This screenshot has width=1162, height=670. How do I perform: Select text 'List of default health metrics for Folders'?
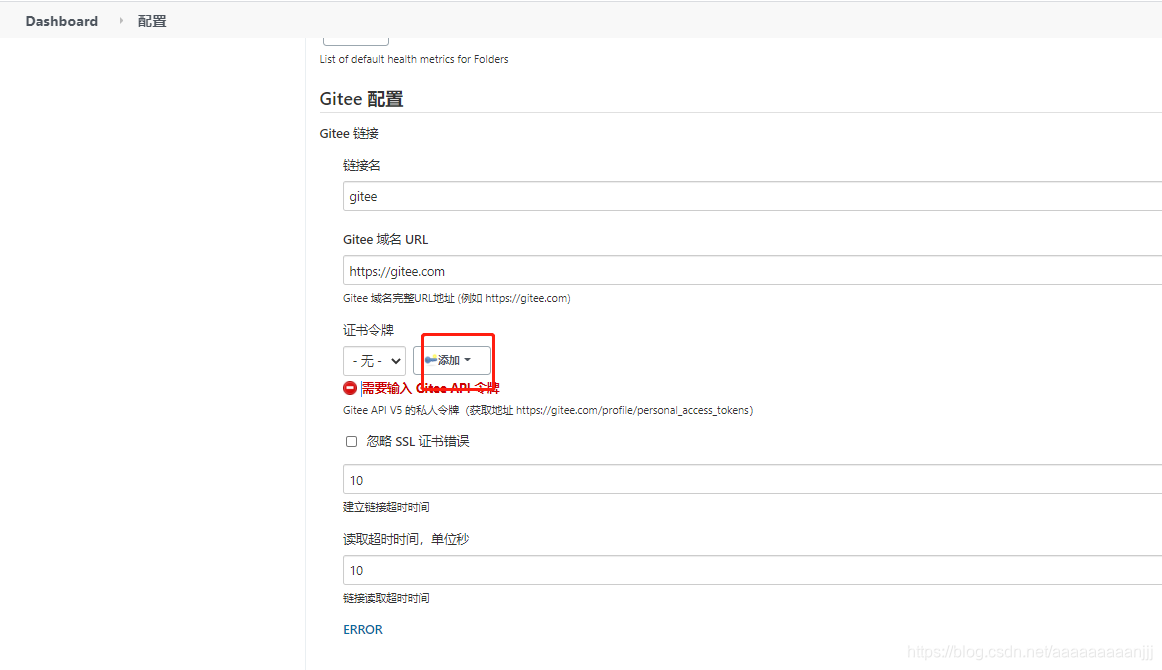click(414, 59)
